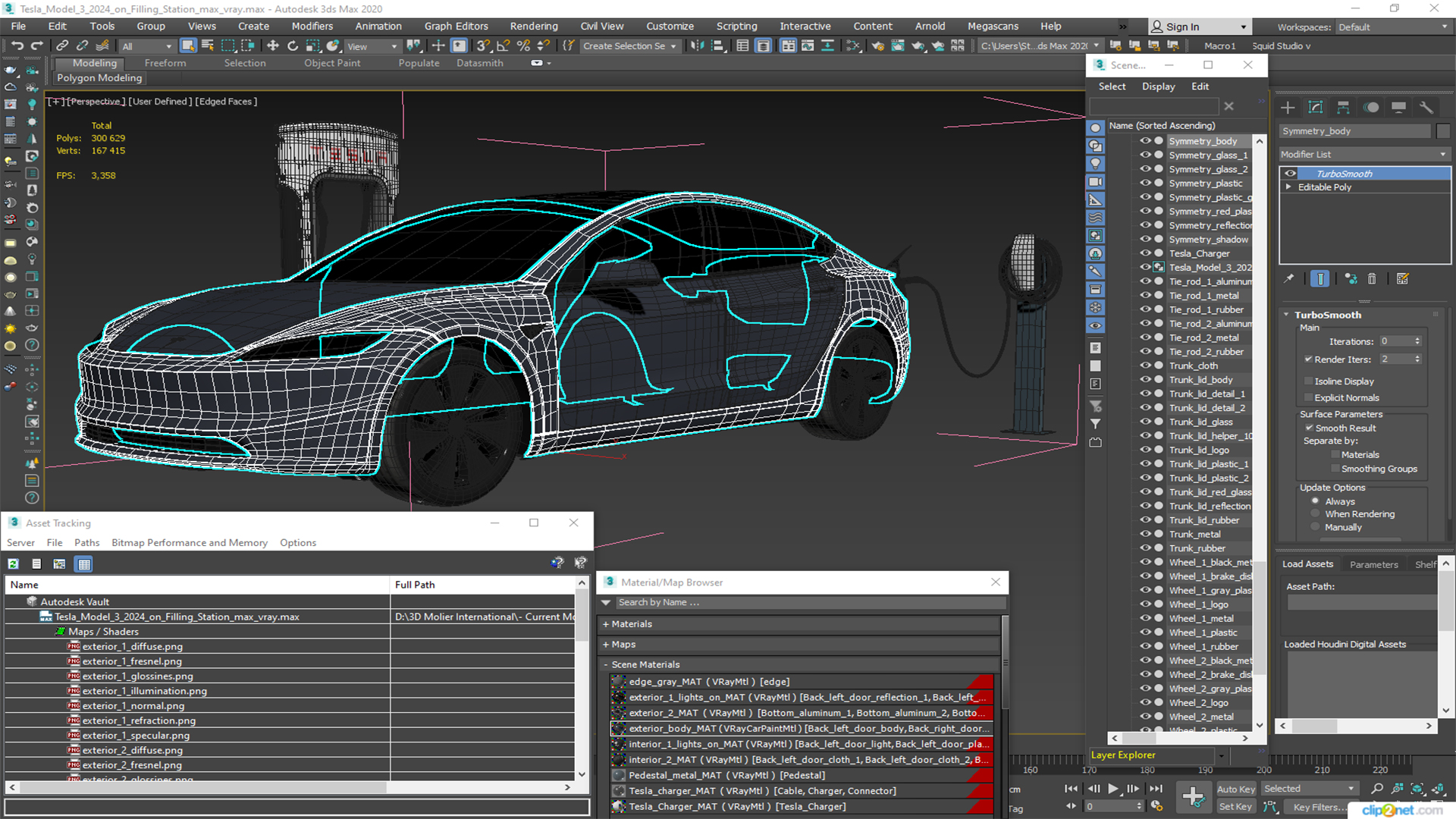Open the Create tab plus icon in command panel

click(x=1288, y=107)
